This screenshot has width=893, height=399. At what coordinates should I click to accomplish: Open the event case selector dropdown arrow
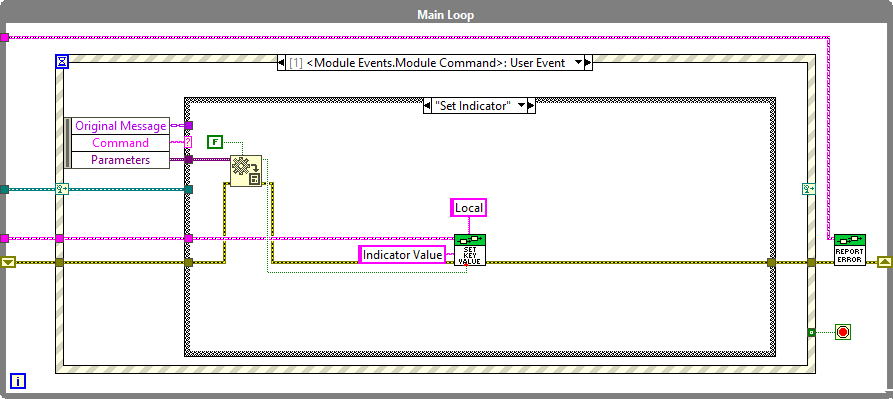(579, 63)
